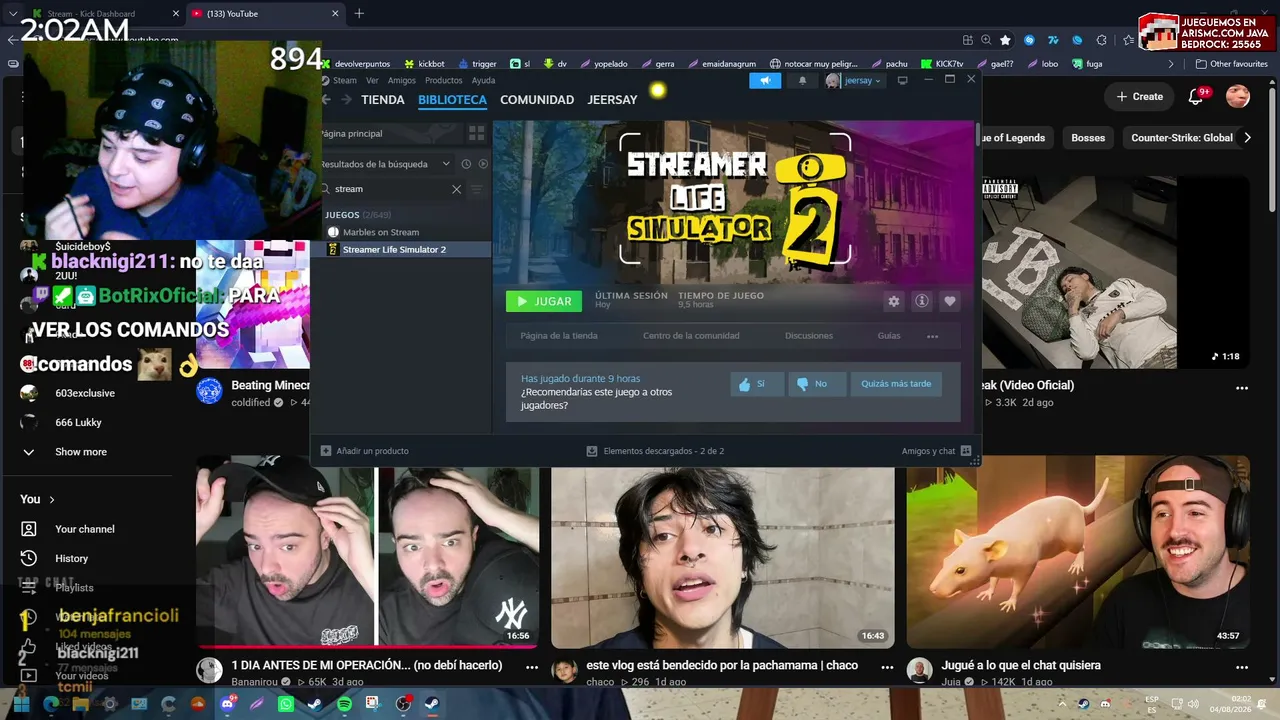This screenshot has width=1280, height=720.
Task: Open Steam notifications bell
Action: [802, 81]
